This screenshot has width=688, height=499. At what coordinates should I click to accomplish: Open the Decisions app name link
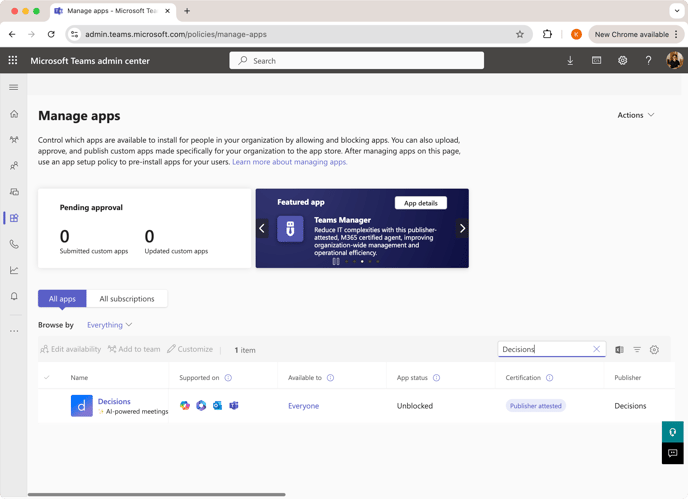pos(114,402)
